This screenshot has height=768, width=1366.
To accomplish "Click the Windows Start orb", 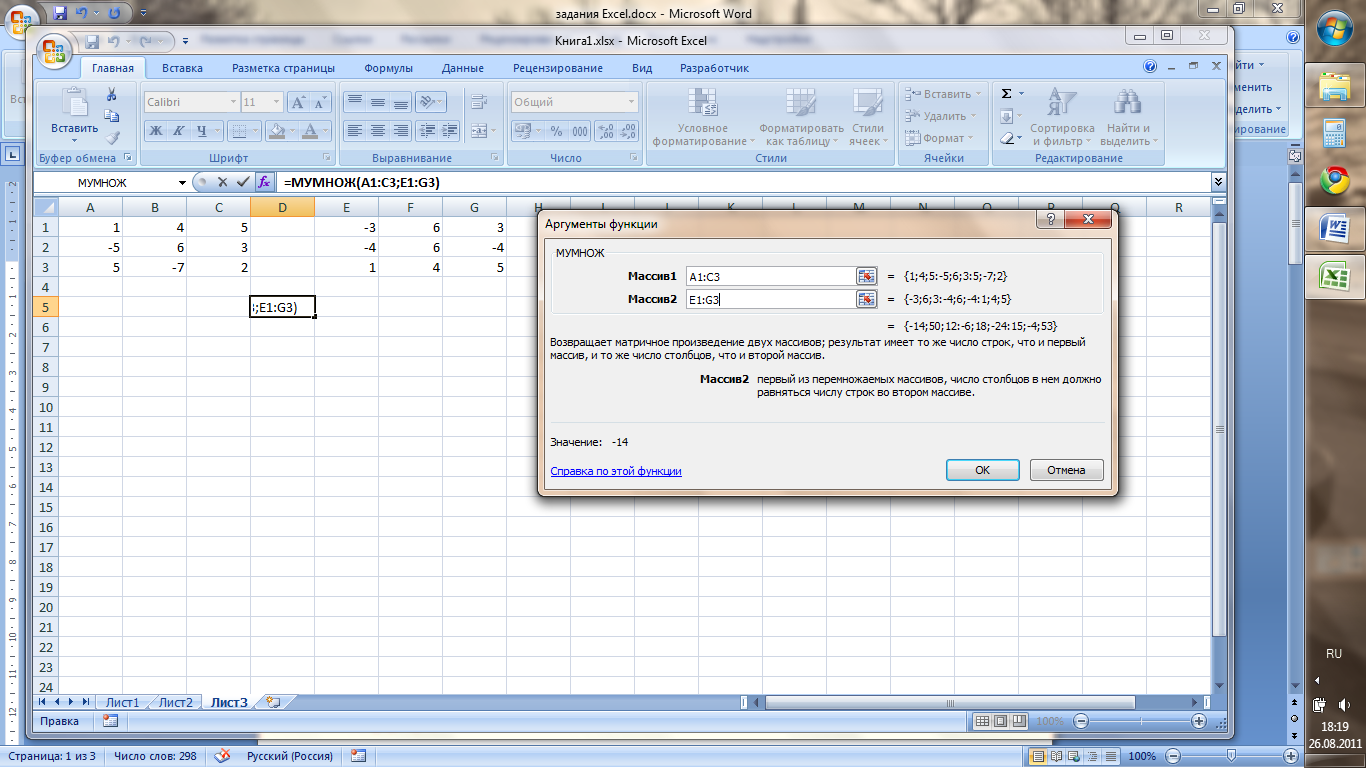I will point(1334,28).
